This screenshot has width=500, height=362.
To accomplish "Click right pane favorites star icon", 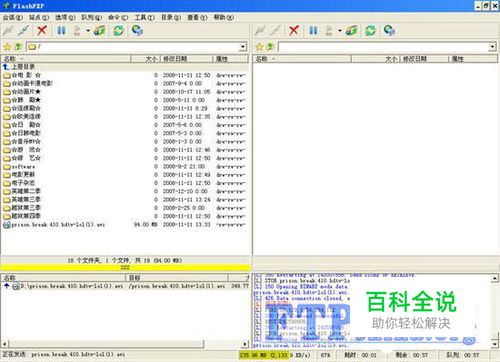I will [259, 47].
